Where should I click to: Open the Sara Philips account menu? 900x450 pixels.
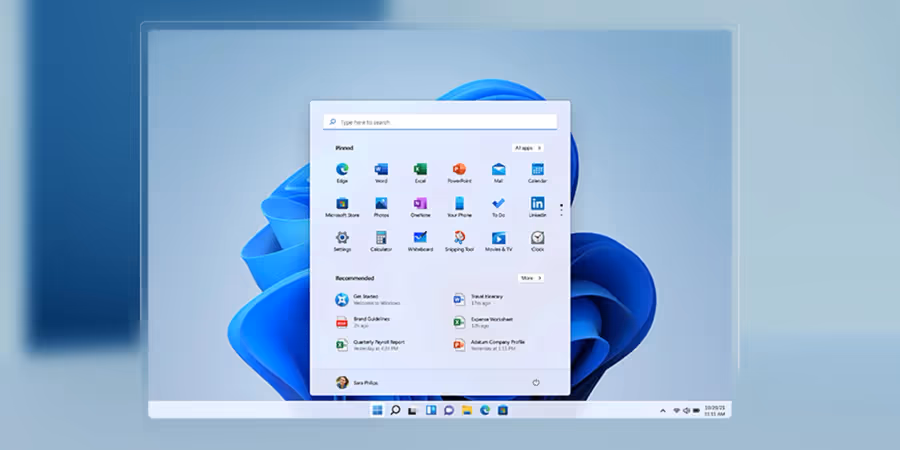pos(357,382)
